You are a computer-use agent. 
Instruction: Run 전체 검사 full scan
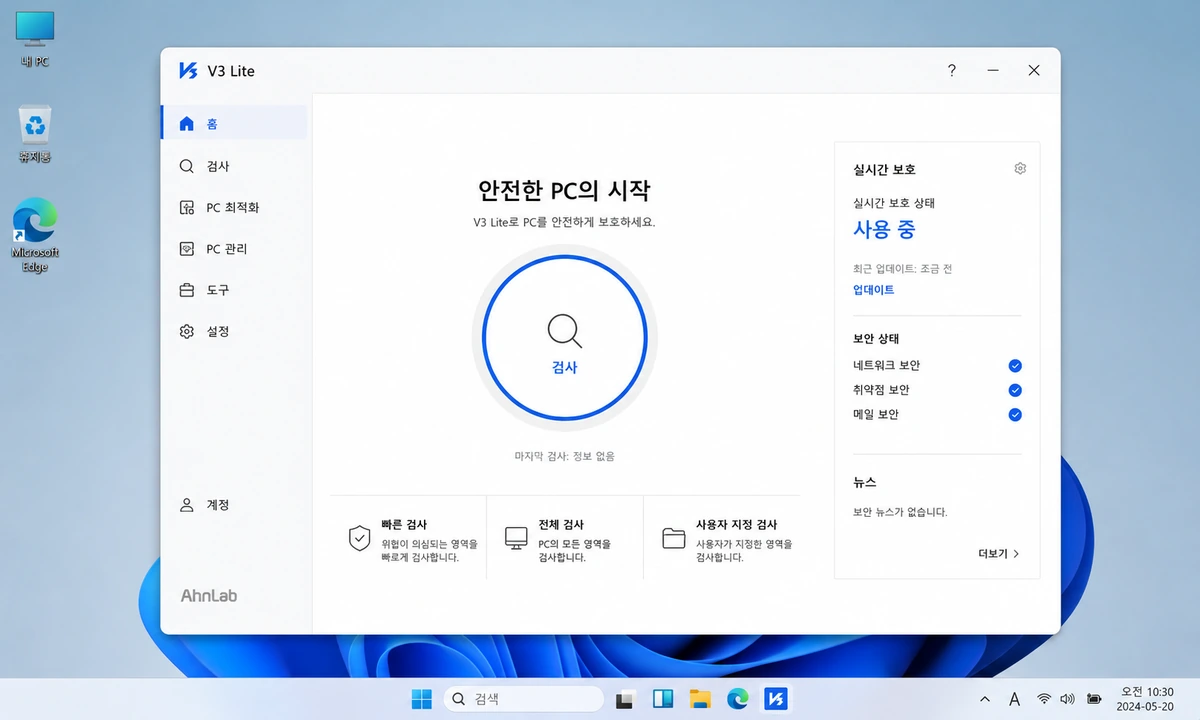pos(565,540)
